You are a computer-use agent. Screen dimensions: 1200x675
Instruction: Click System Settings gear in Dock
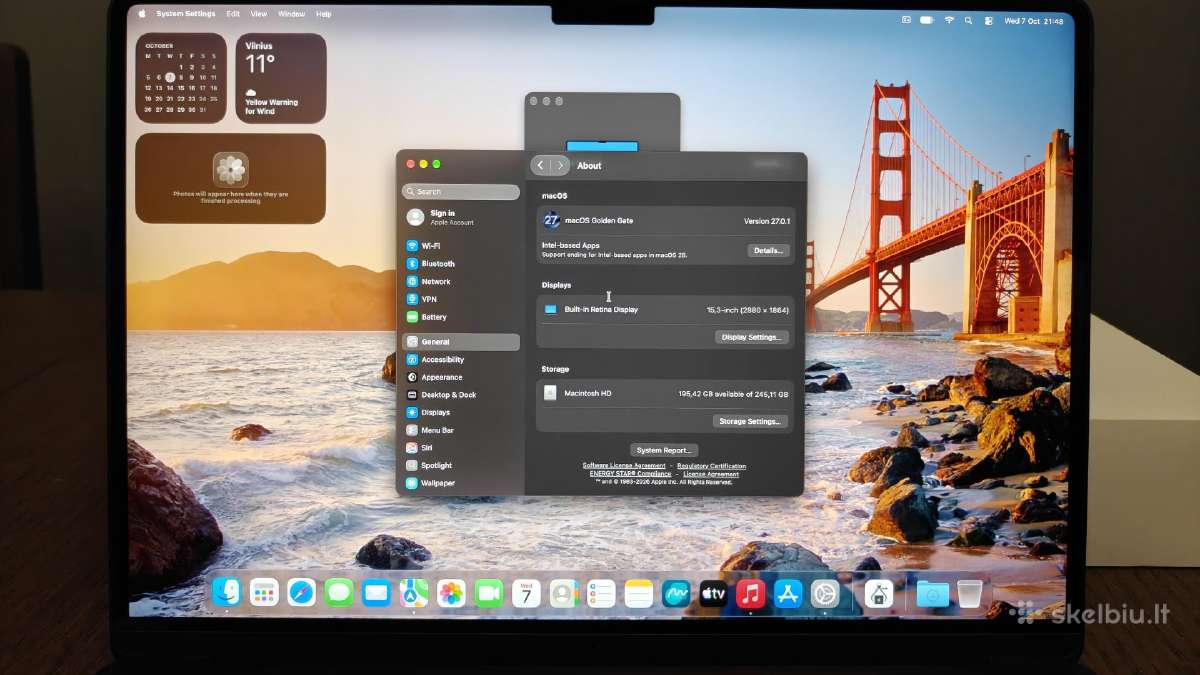[x=825, y=593]
